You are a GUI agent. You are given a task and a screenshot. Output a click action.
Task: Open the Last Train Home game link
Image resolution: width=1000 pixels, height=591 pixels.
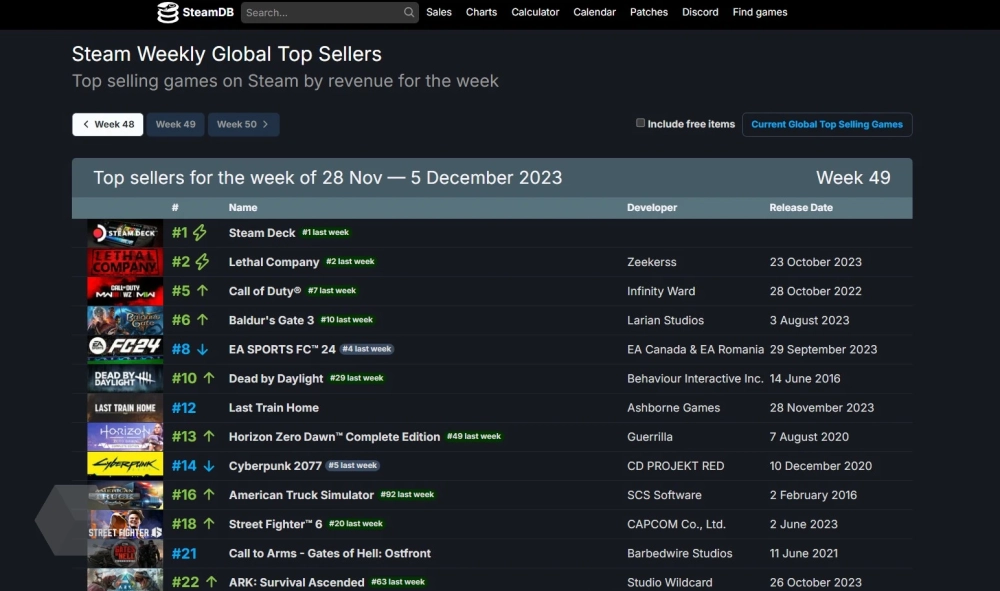(274, 408)
